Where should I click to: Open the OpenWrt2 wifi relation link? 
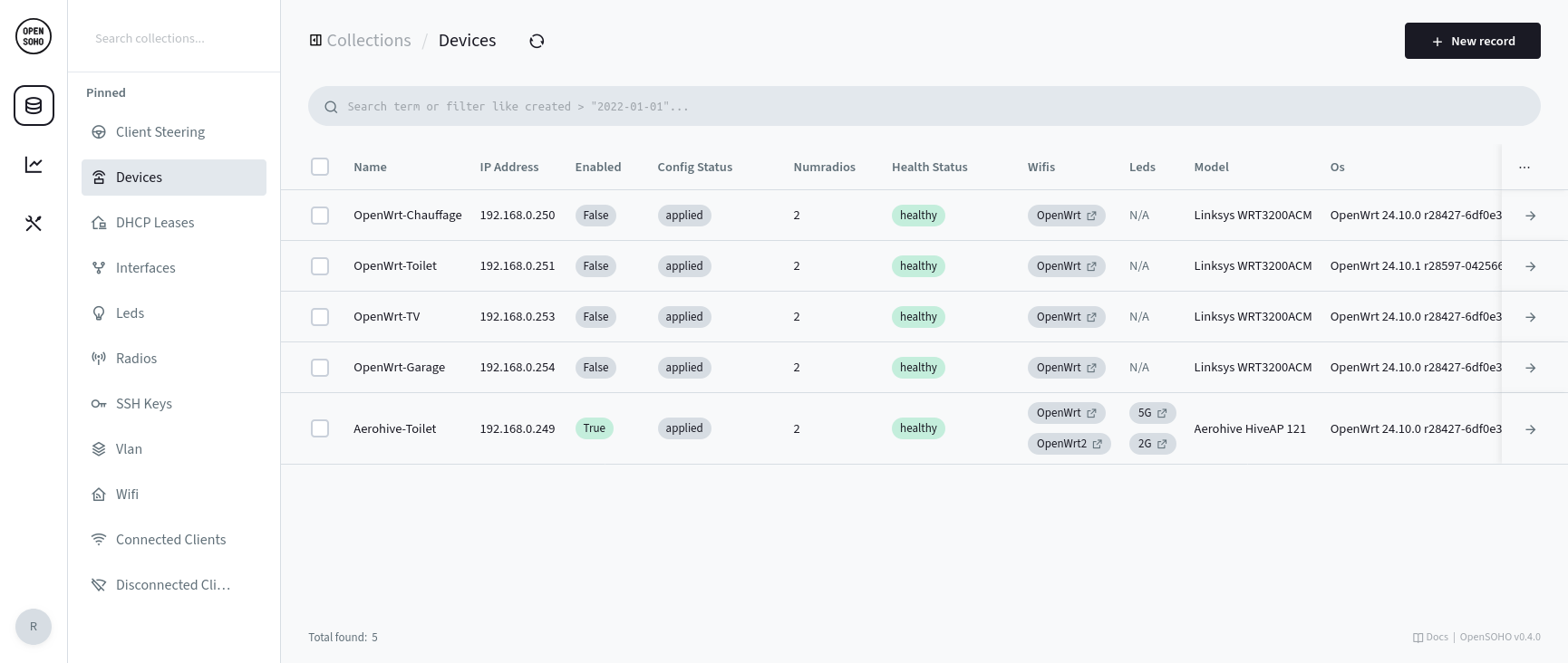point(1069,444)
